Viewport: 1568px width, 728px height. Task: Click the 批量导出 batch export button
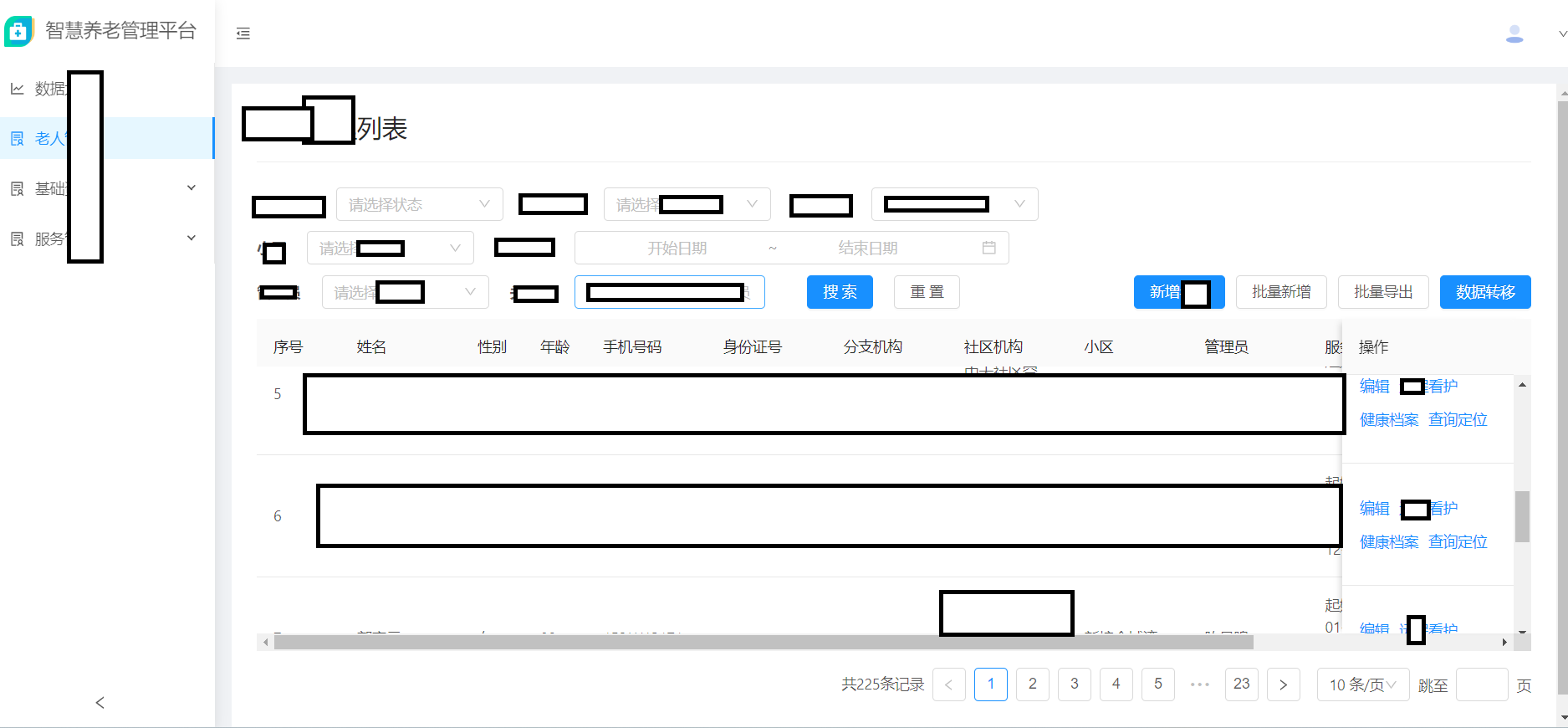click(1383, 292)
